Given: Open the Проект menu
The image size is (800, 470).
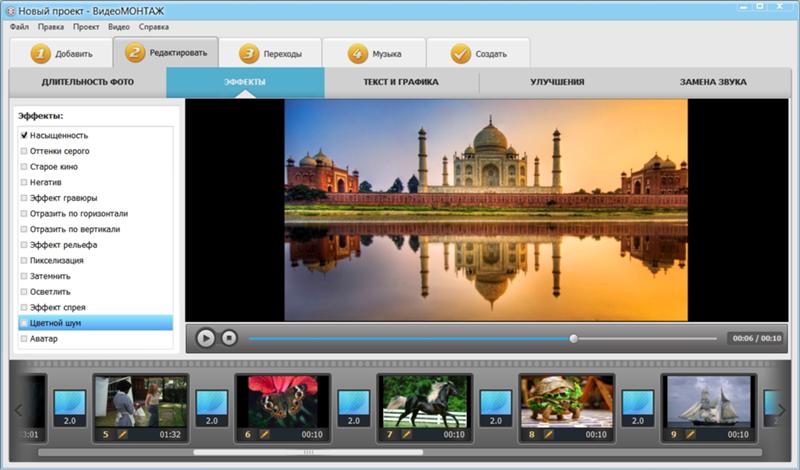Looking at the screenshot, I should 86,27.
